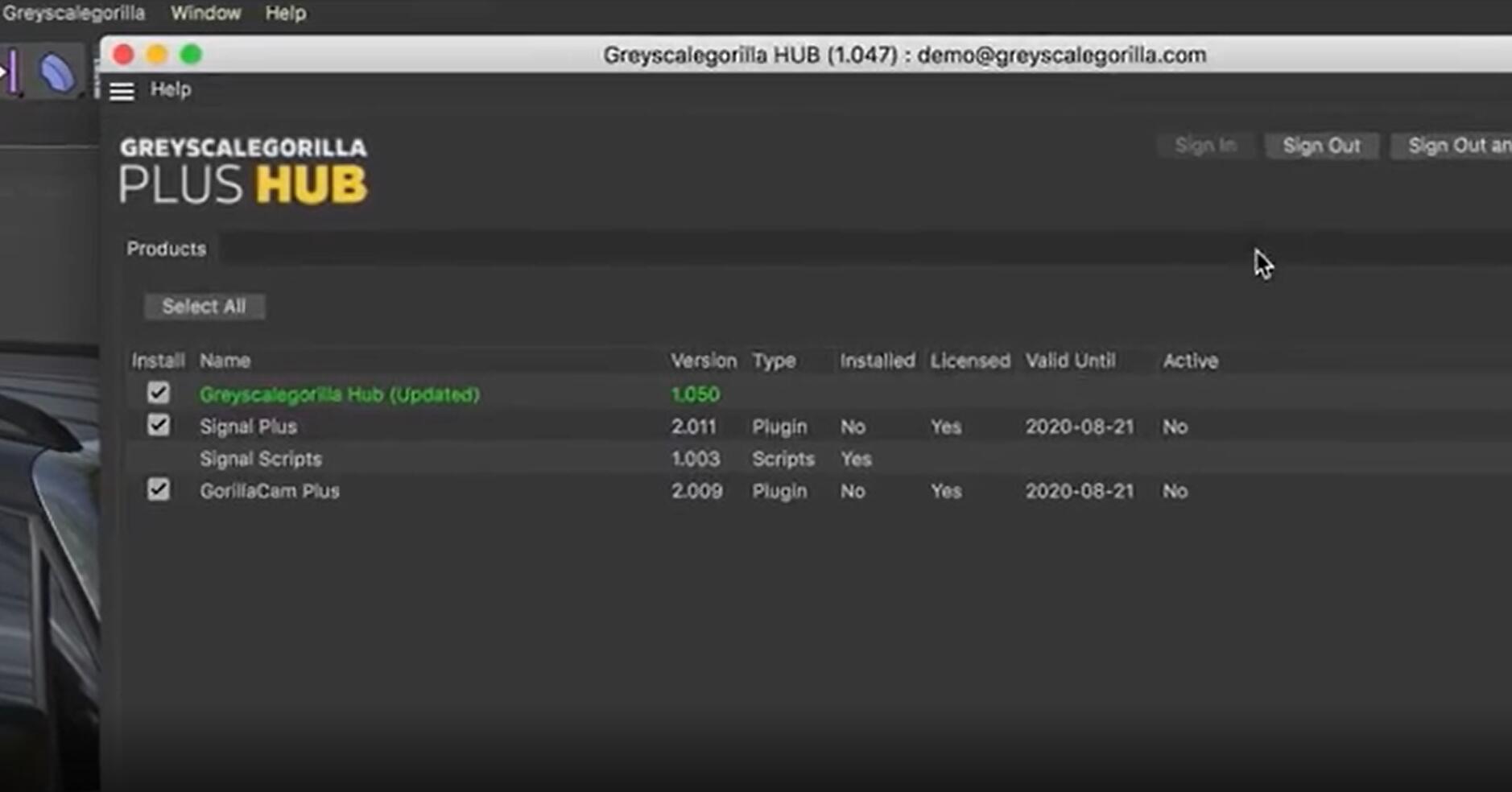Click the Active column header

pyautogui.click(x=1190, y=361)
